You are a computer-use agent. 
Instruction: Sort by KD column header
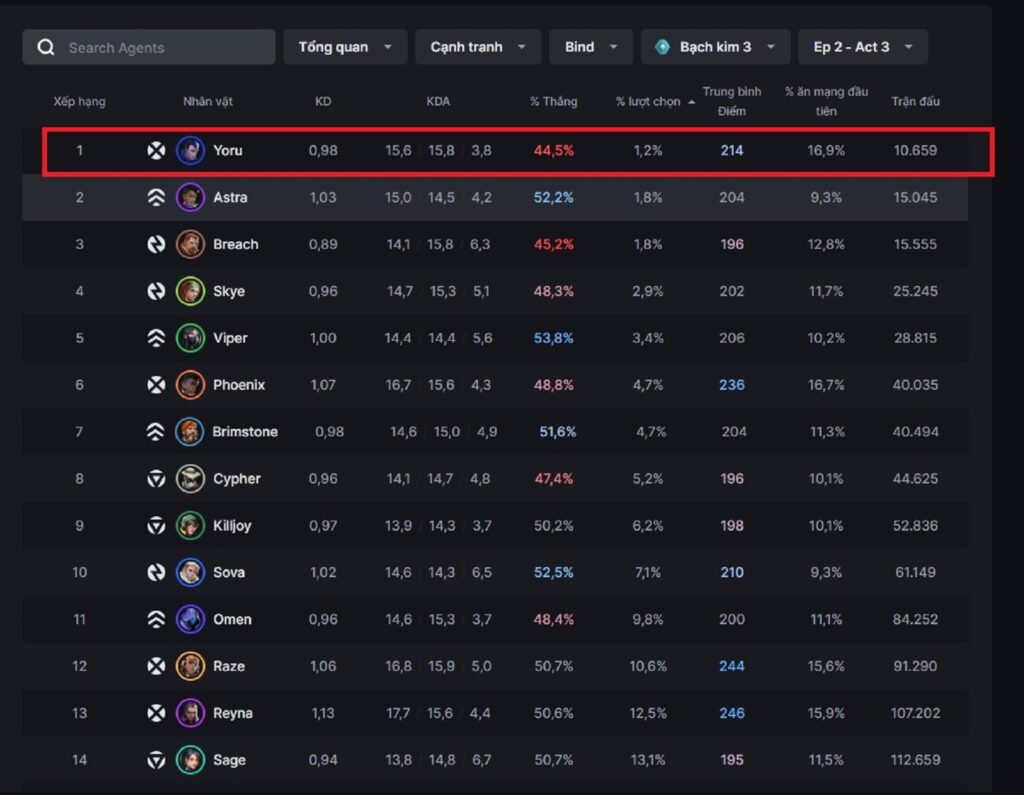point(323,101)
